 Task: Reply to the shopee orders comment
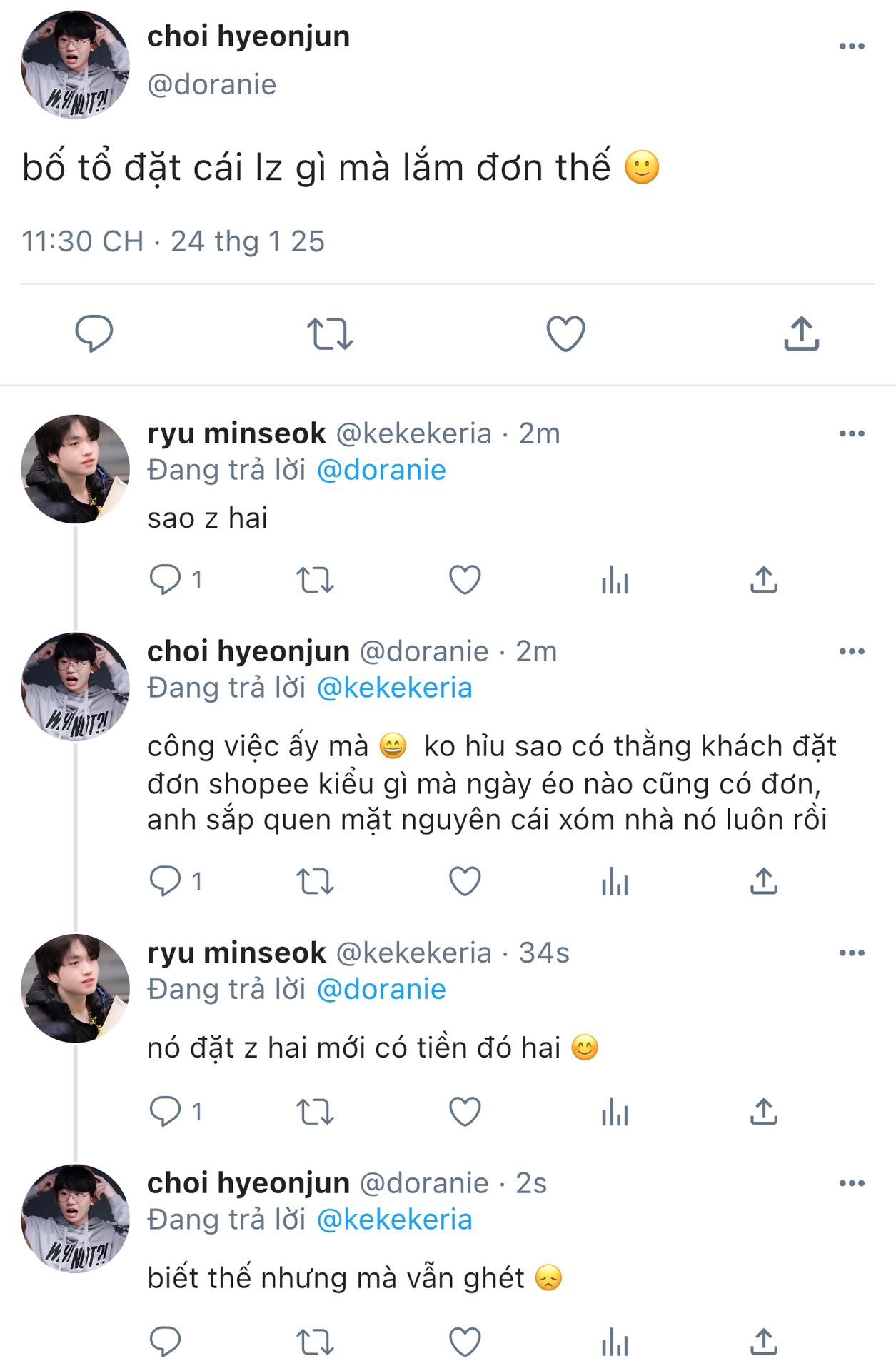point(165,881)
